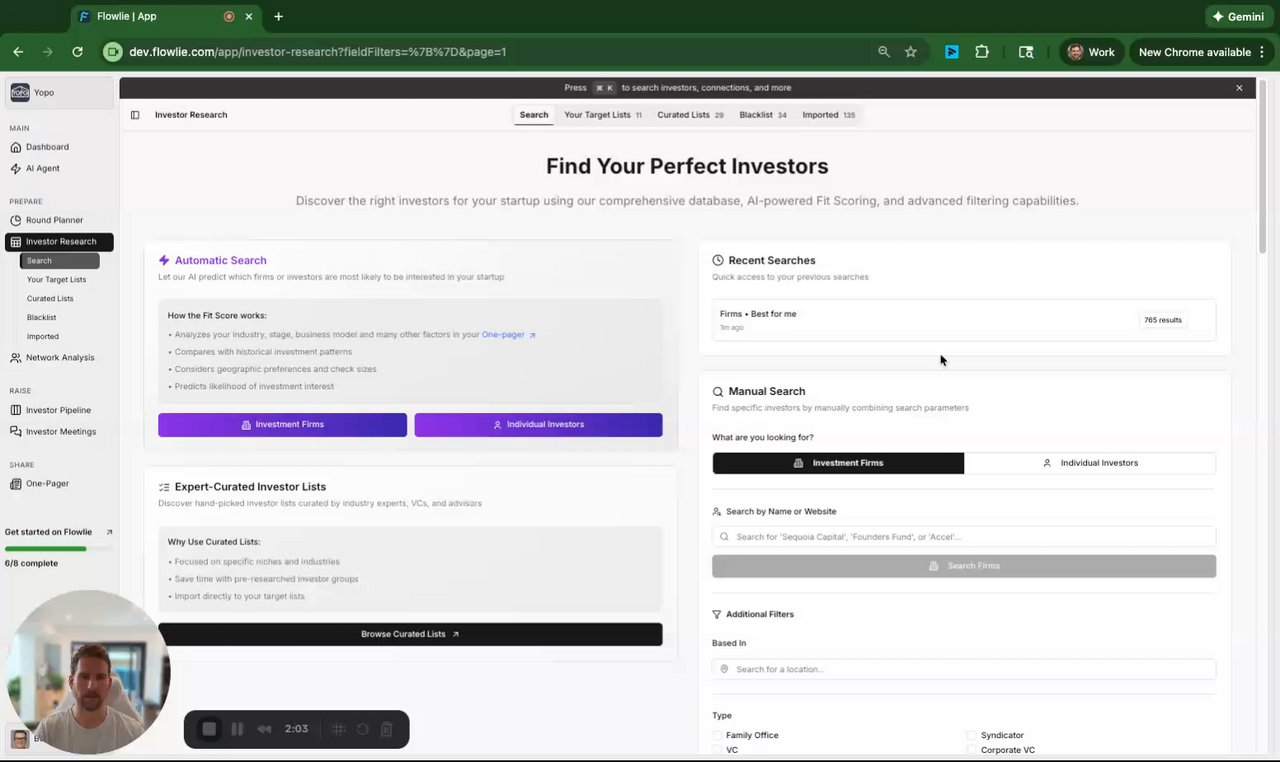Click the Browse Curated Lists button

pyautogui.click(x=410, y=634)
